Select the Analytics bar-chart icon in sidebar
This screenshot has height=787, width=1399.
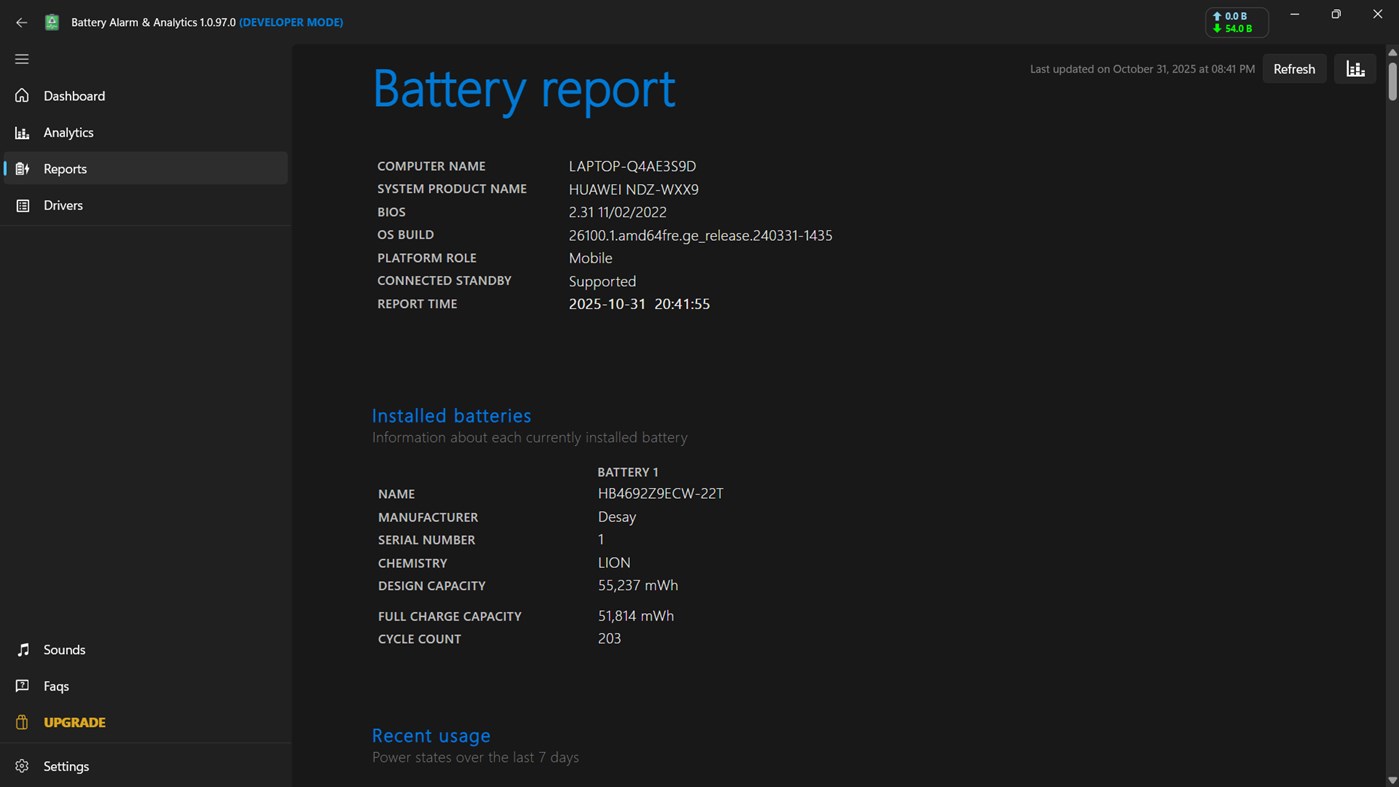21,132
